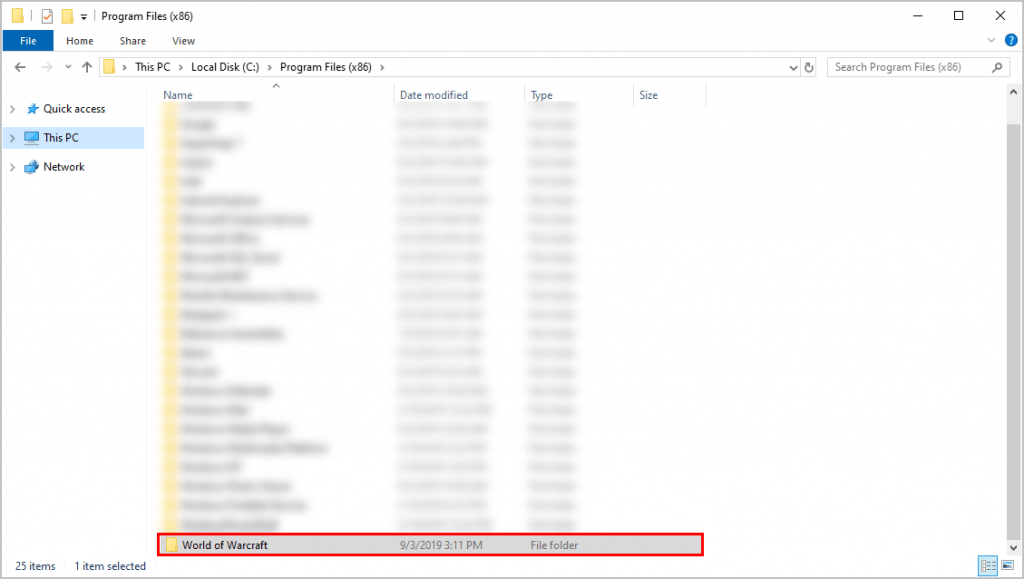
Task: Open Help with the blue question mark icon
Action: coord(1010,41)
